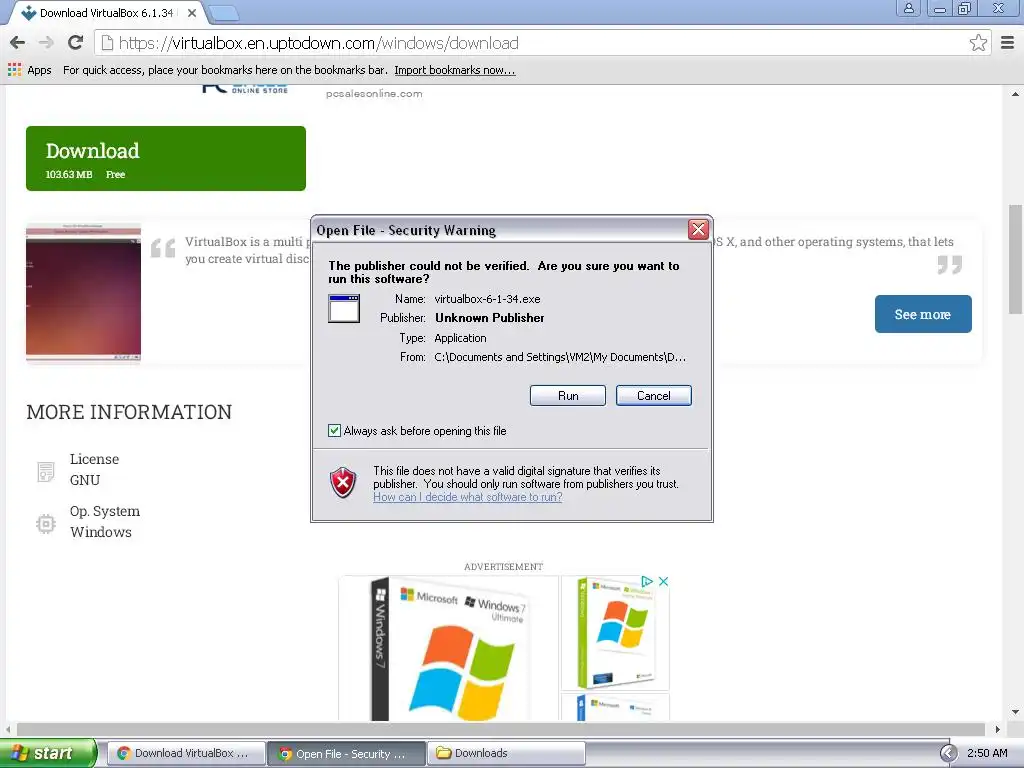Open the Windows Start menu
Screen dimensions: 1024x768
click(47, 753)
